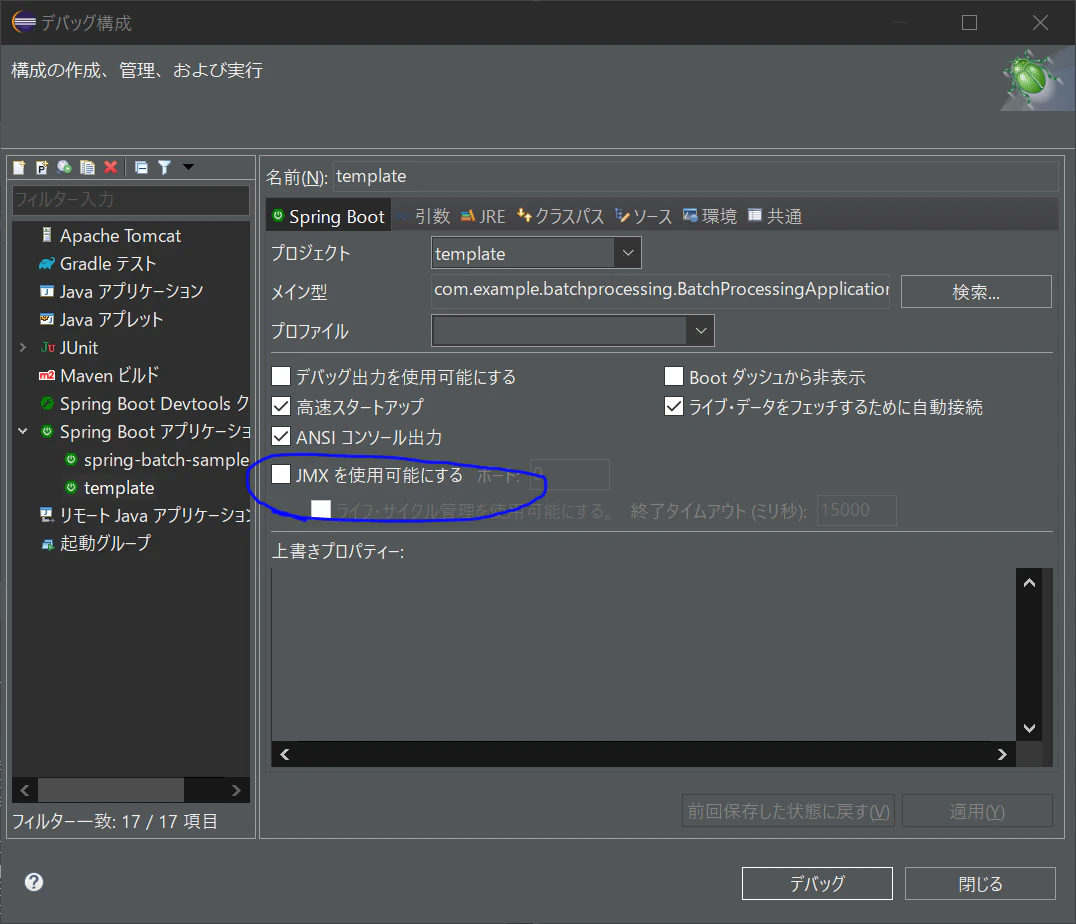Screen dimensions: 1076x924
Task: Click the デバッグ button
Action: coord(817,883)
